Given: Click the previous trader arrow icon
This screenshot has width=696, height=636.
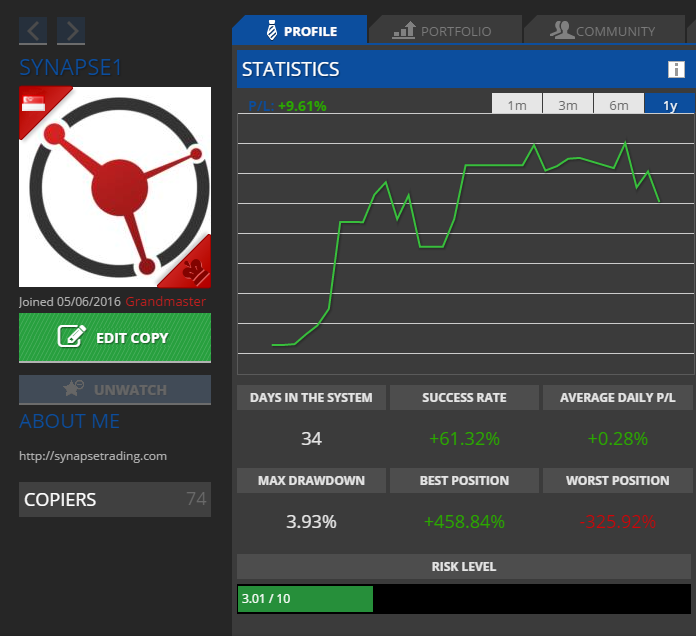Looking at the screenshot, I should pyautogui.click(x=33, y=31).
